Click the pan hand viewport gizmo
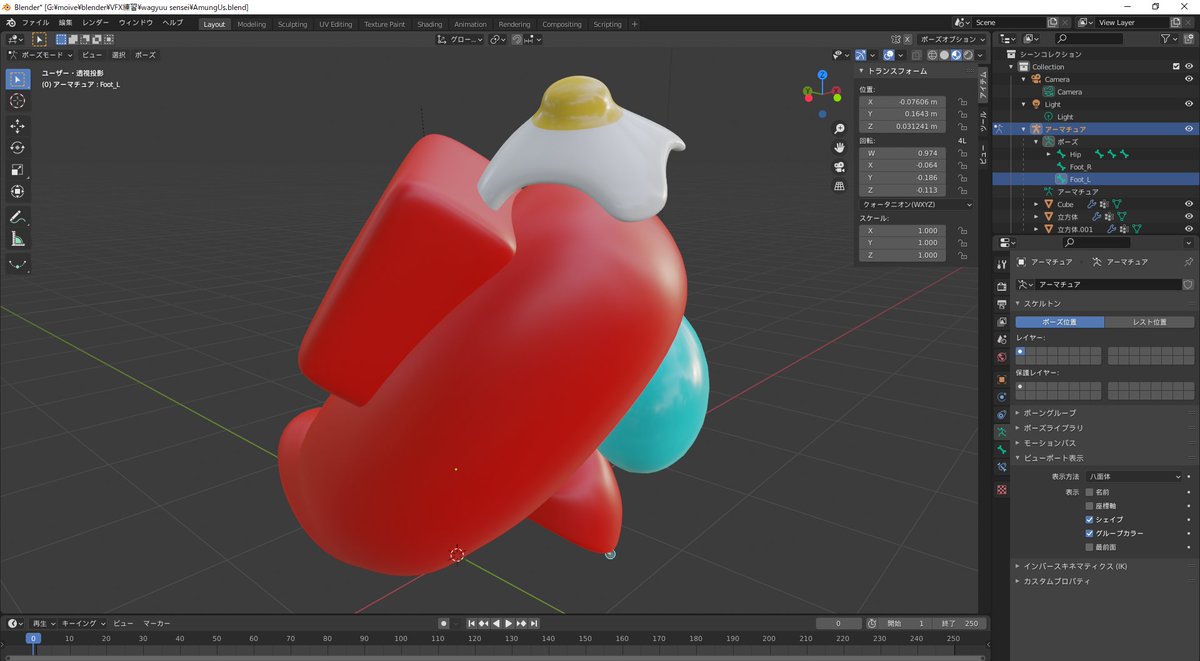This screenshot has width=1200, height=661. pos(839,148)
